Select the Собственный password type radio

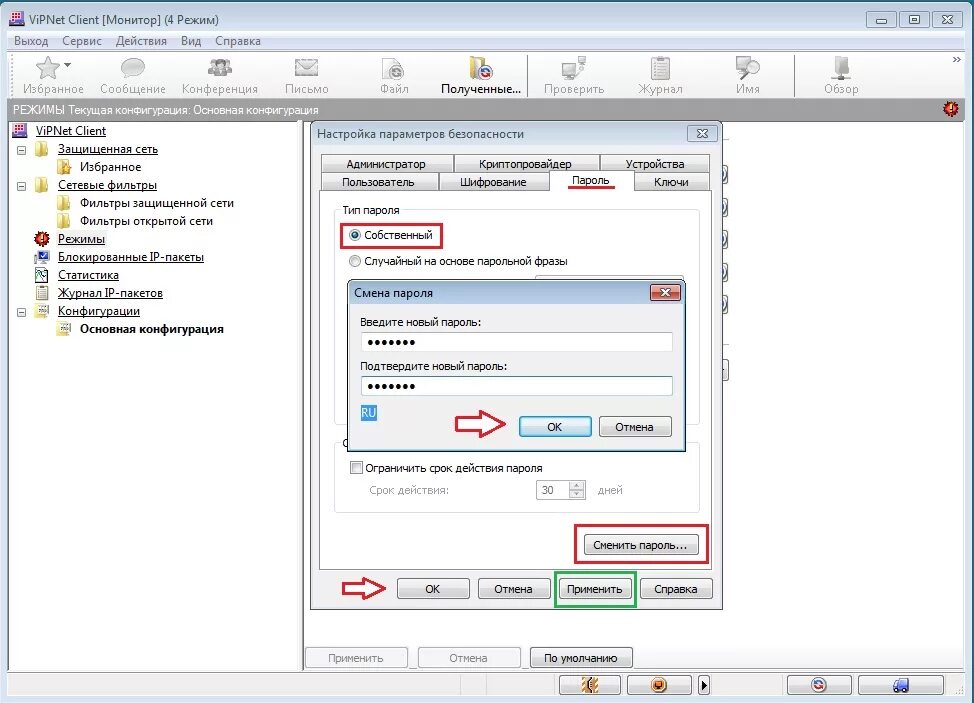point(355,235)
